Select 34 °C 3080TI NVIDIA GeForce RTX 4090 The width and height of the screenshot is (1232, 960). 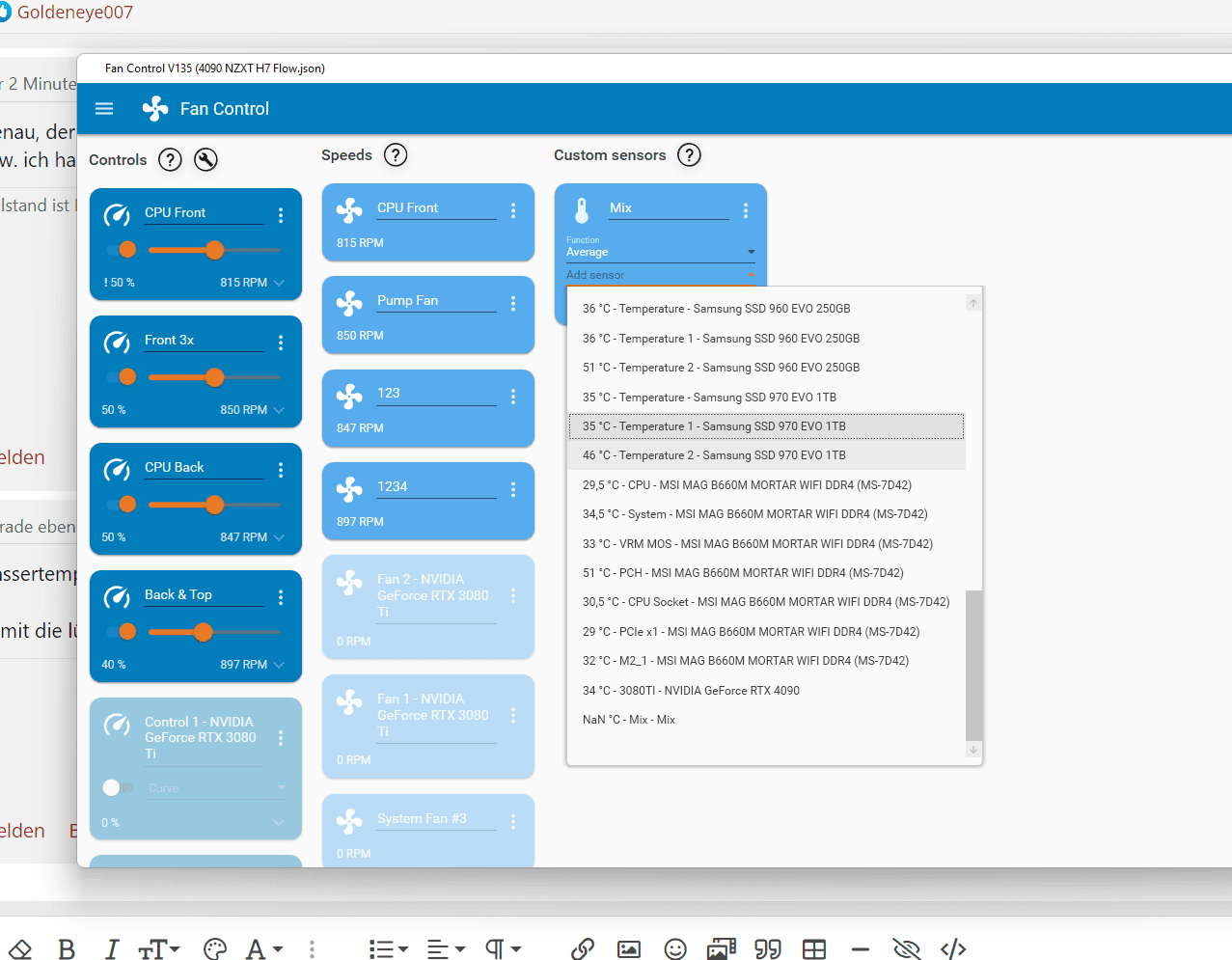coord(766,691)
